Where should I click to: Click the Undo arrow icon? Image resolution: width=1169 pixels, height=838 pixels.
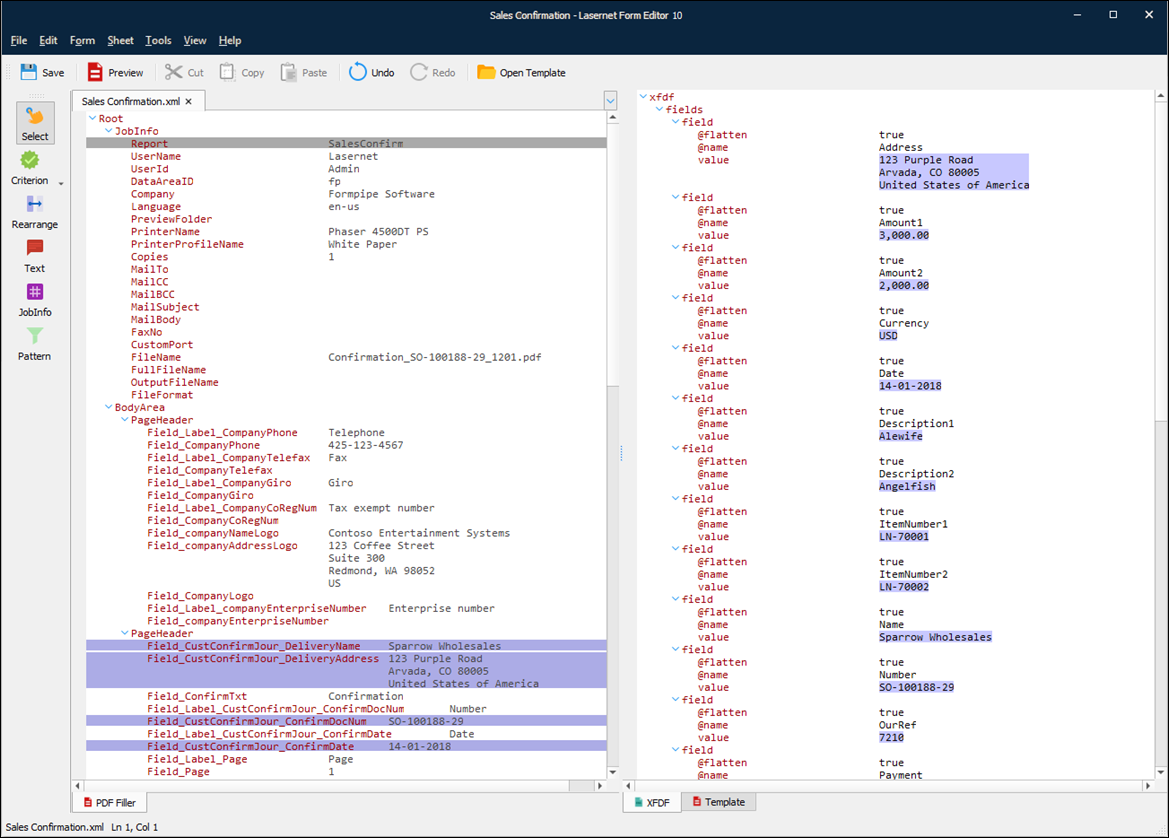pyautogui.click(x=358, y=72)
